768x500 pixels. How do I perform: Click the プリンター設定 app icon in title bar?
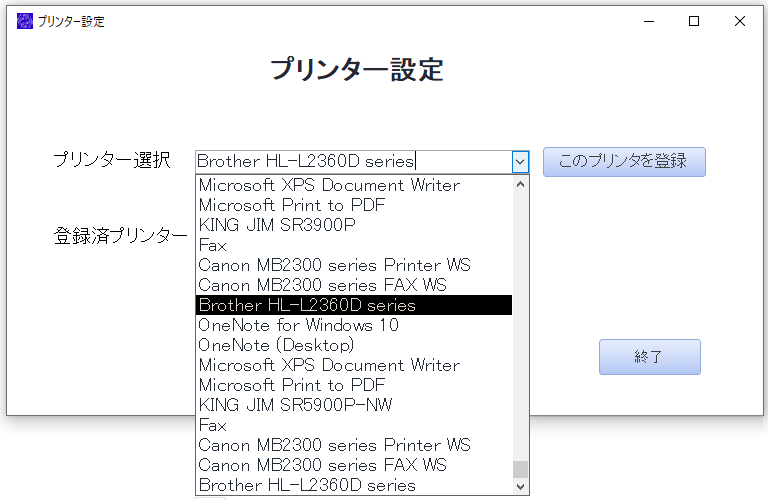coord(25,21)
